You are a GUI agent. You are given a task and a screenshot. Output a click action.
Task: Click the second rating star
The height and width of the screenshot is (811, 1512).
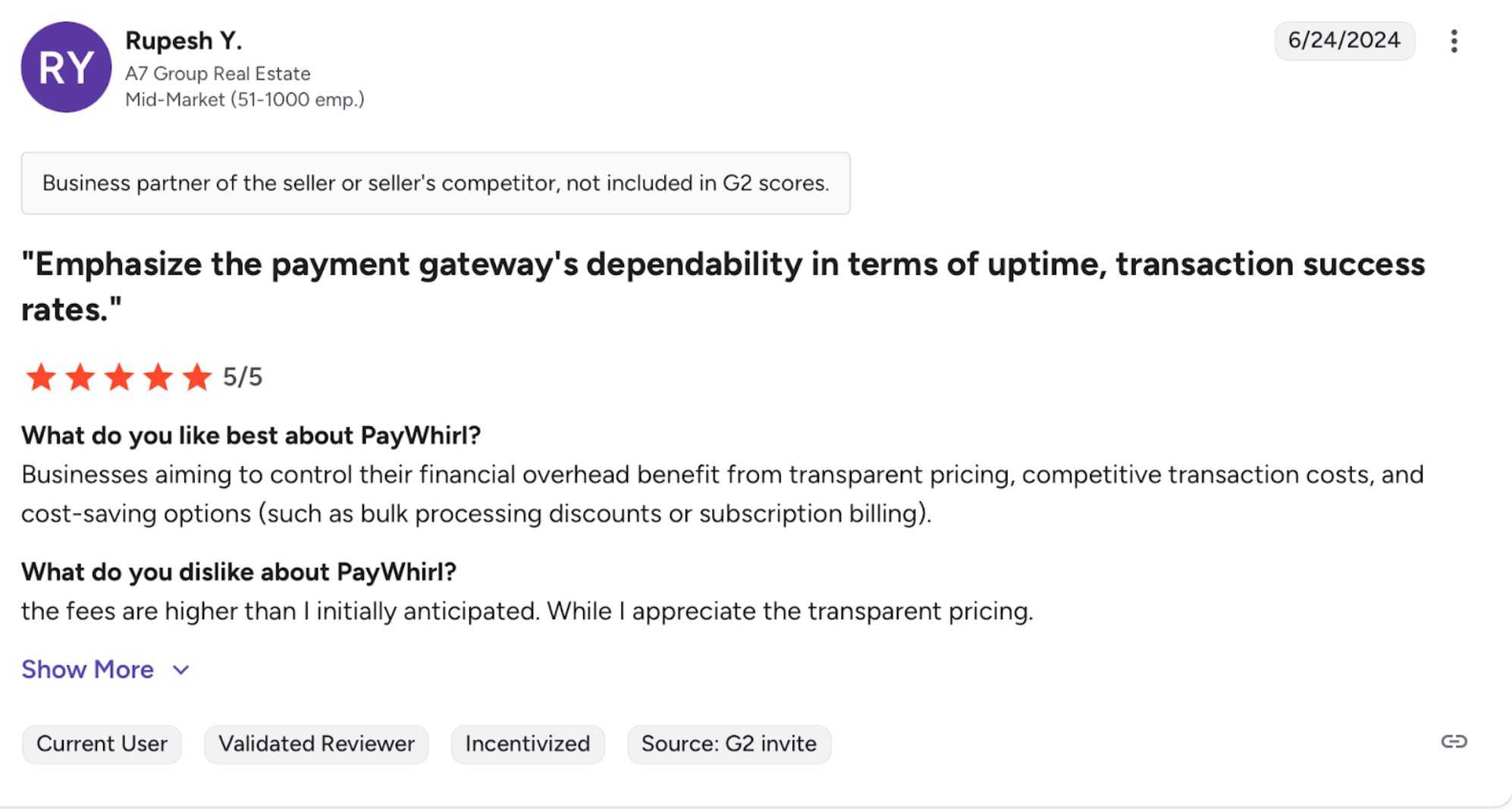pos(80,377)
